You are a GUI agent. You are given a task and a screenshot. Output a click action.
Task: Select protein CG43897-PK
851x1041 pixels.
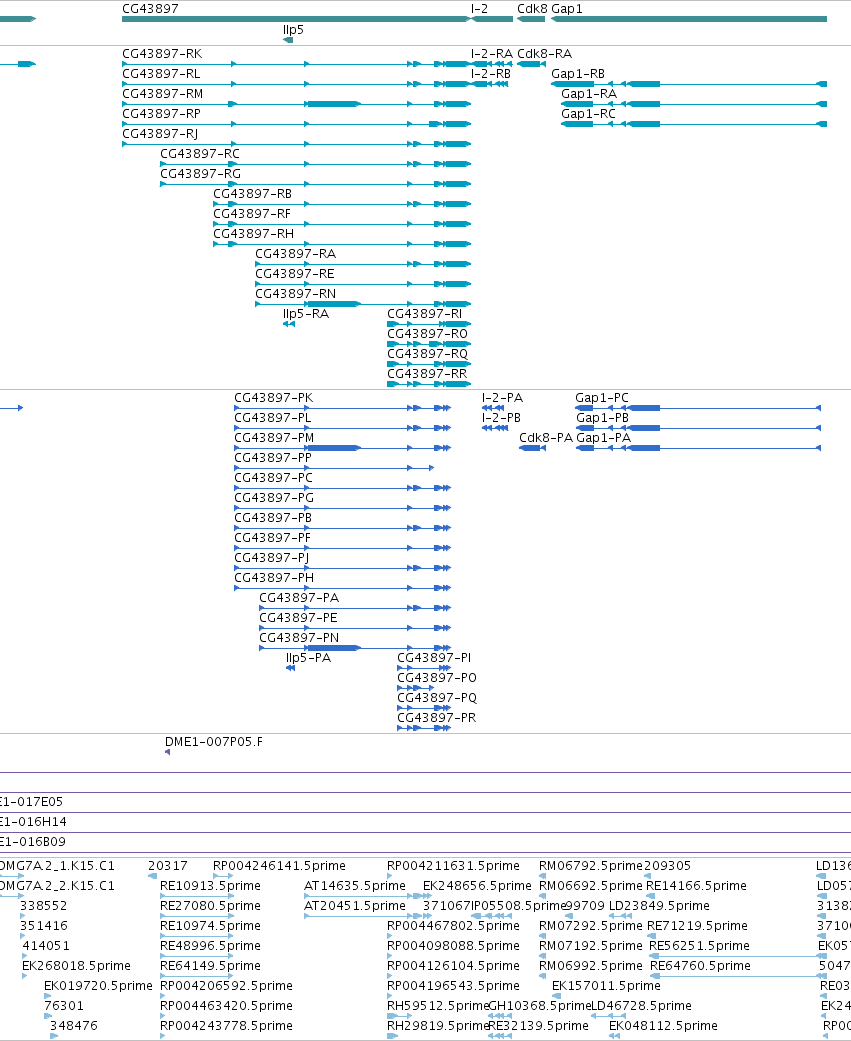click(343, 408)
